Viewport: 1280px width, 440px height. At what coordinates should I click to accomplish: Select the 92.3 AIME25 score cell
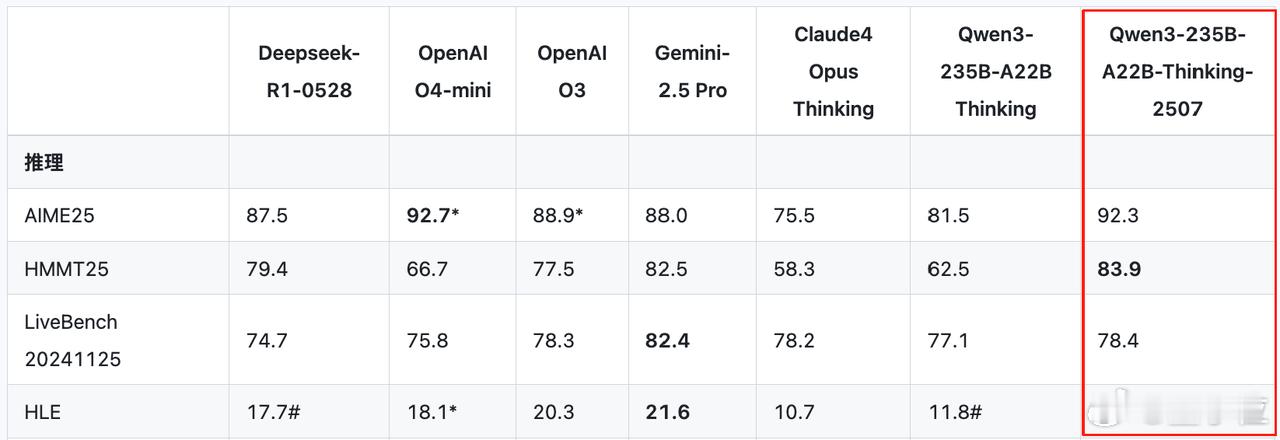1118,215
